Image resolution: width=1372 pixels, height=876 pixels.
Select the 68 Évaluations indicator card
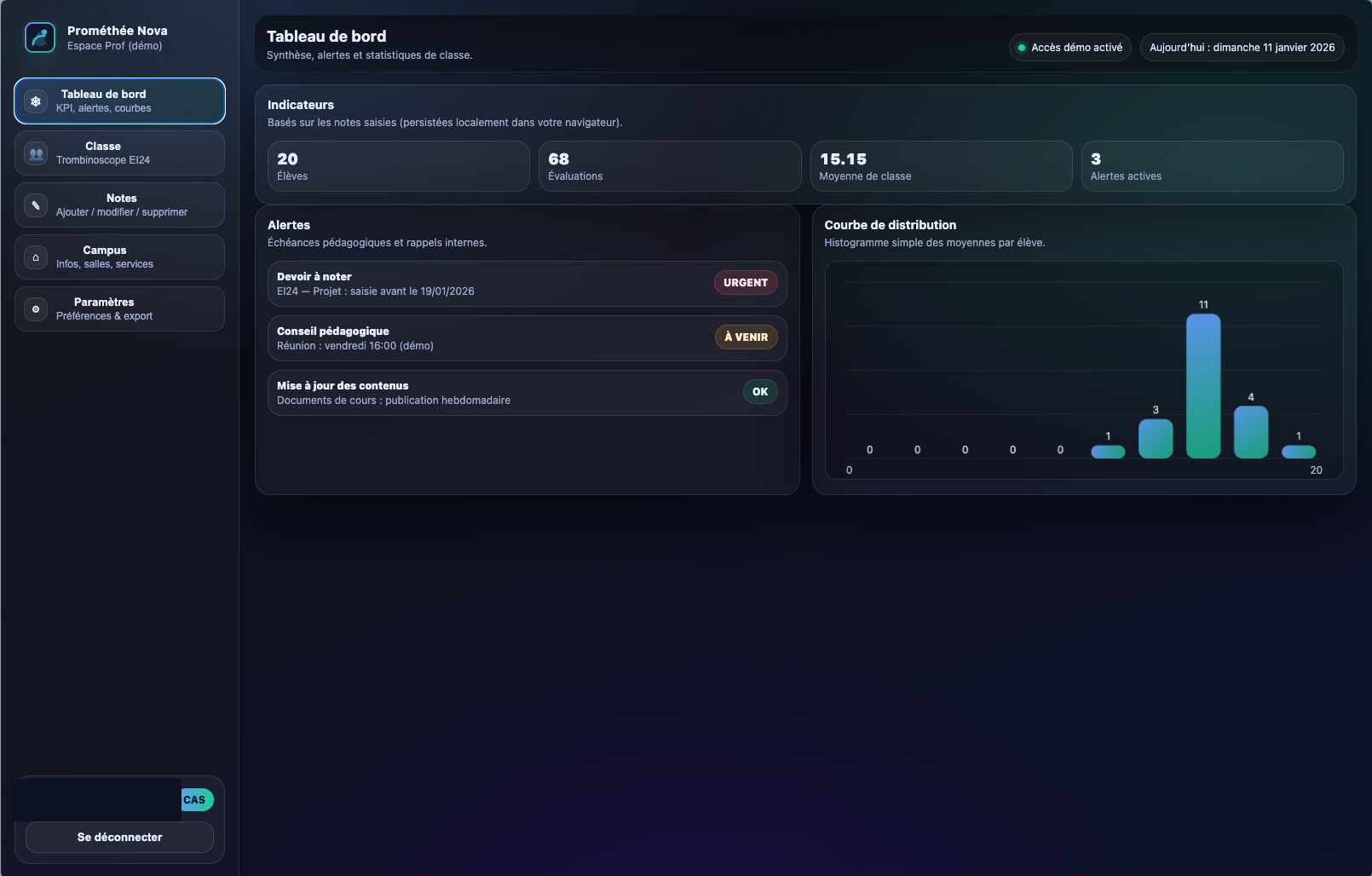coord(670,166)
